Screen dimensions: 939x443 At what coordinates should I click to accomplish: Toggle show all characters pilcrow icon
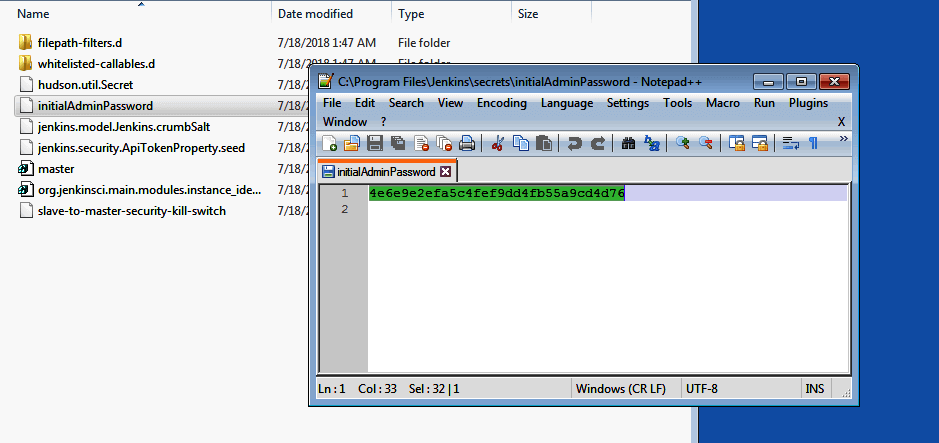[813, 143]
